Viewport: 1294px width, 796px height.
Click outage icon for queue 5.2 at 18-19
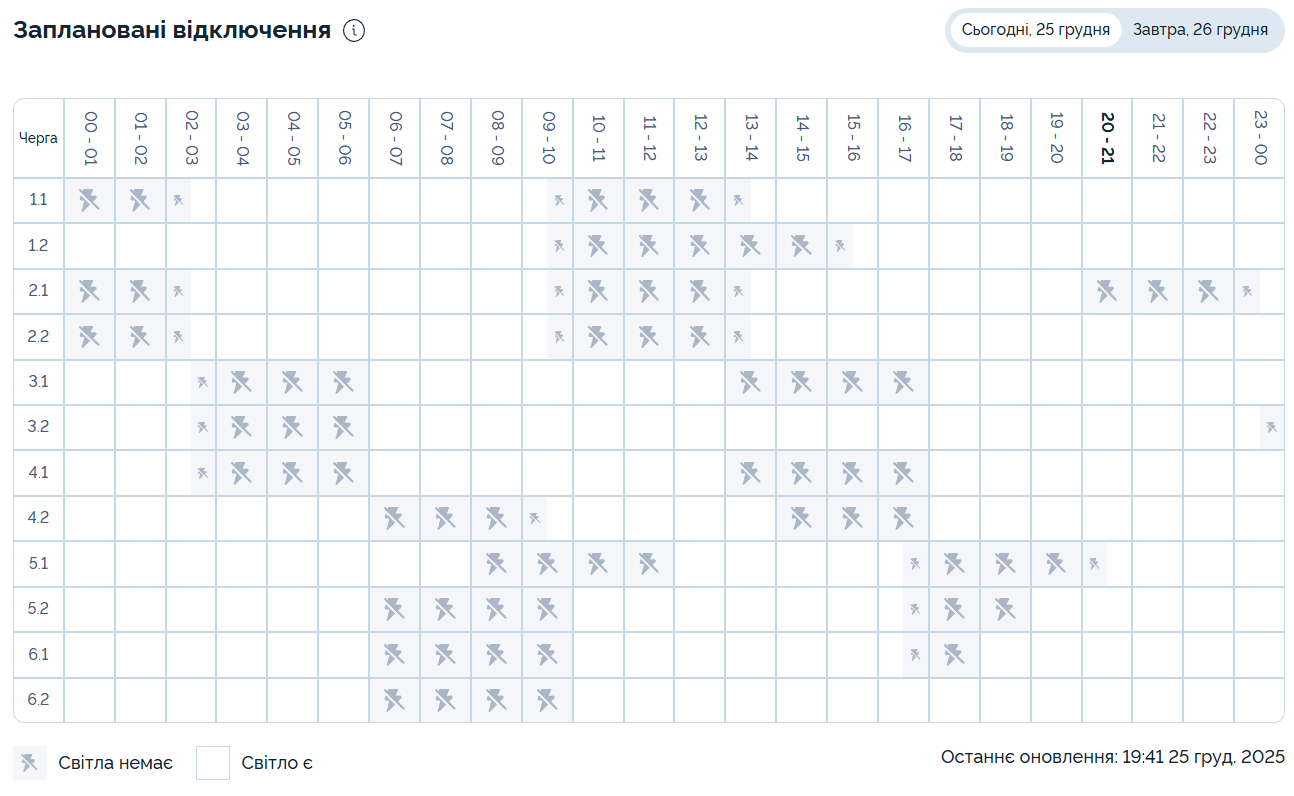(1005, 609)
